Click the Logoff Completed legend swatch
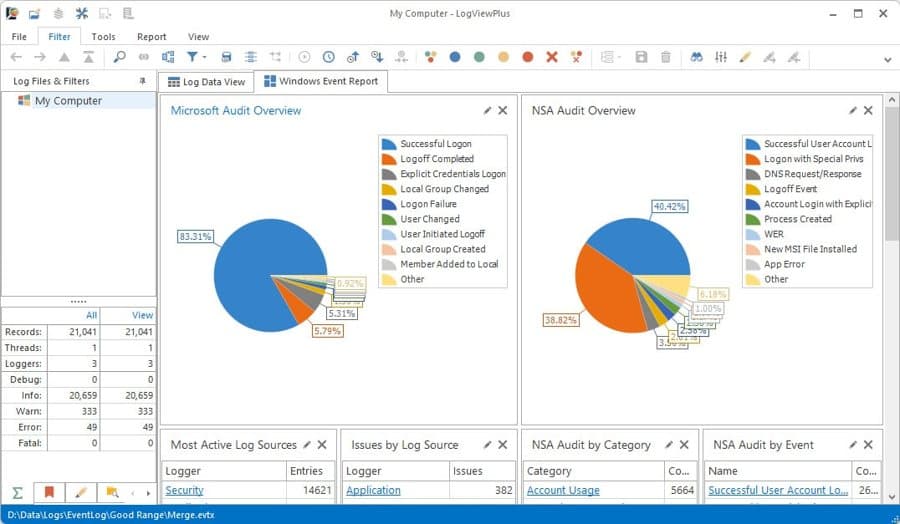This screenshot has height=524, width=900. pos(389,159)
